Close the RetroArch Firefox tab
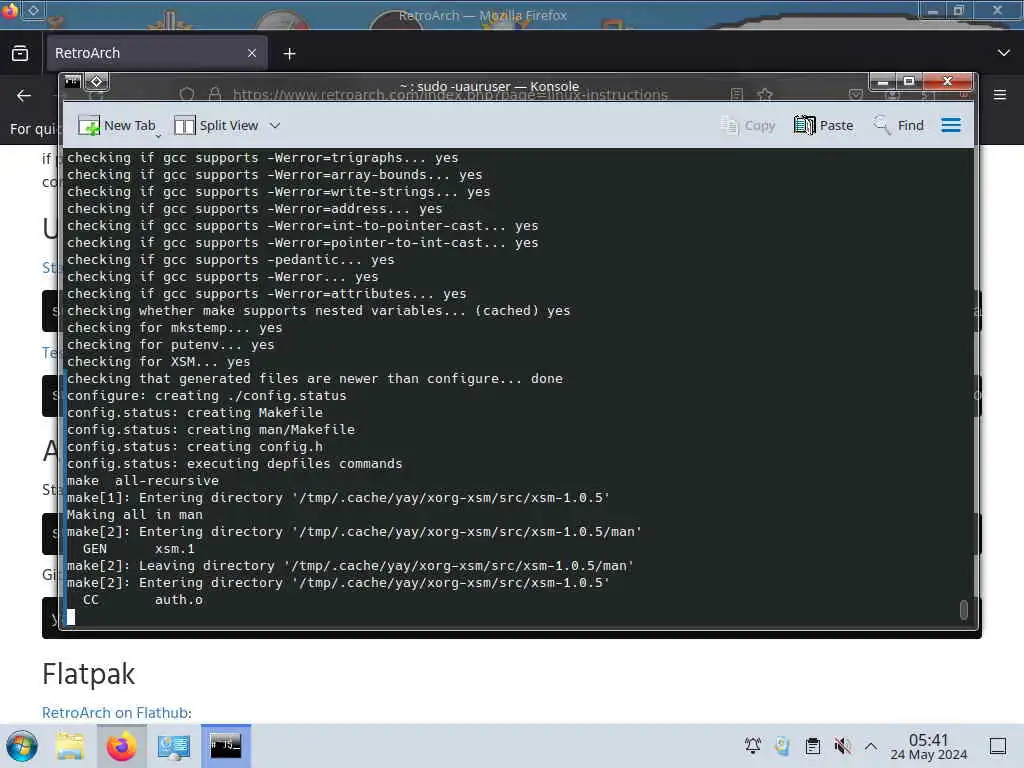 pos(252,53)
